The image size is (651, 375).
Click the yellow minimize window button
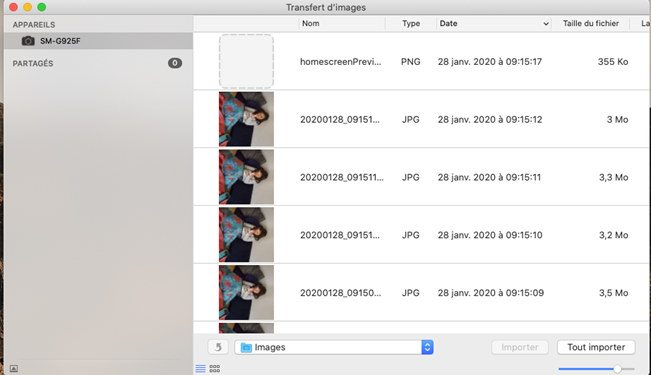pos(27,7)
